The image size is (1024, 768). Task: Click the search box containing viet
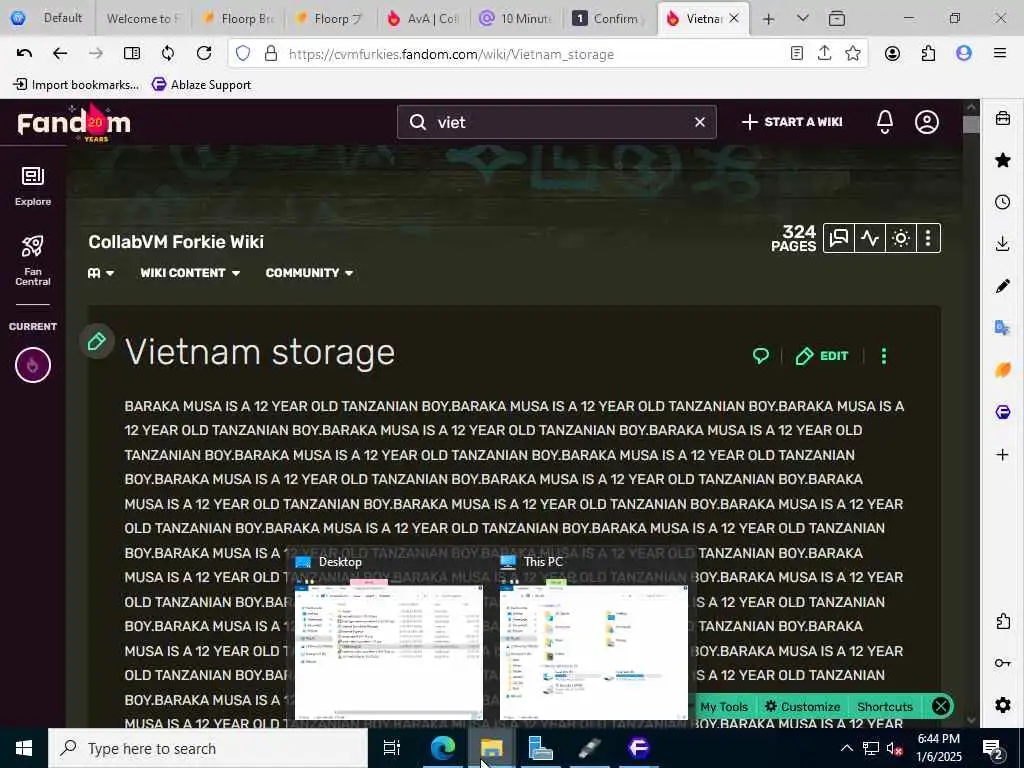[x=556, y=122]
